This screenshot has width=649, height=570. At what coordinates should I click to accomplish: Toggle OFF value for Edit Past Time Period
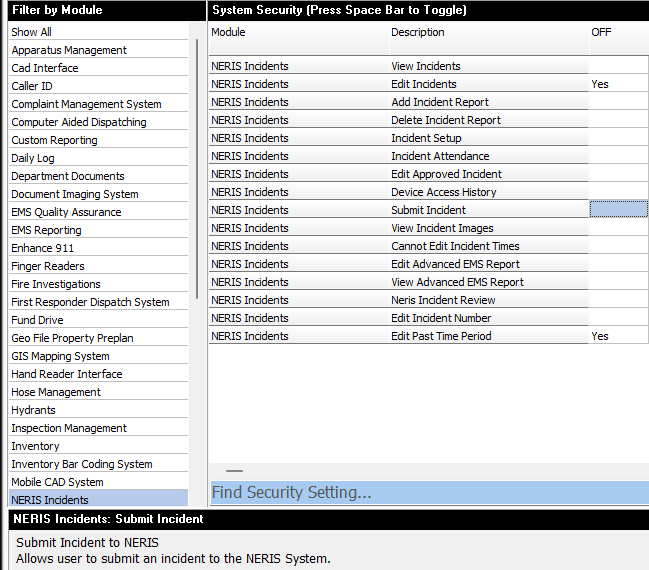pyautogui.click(x=619, y=336)
